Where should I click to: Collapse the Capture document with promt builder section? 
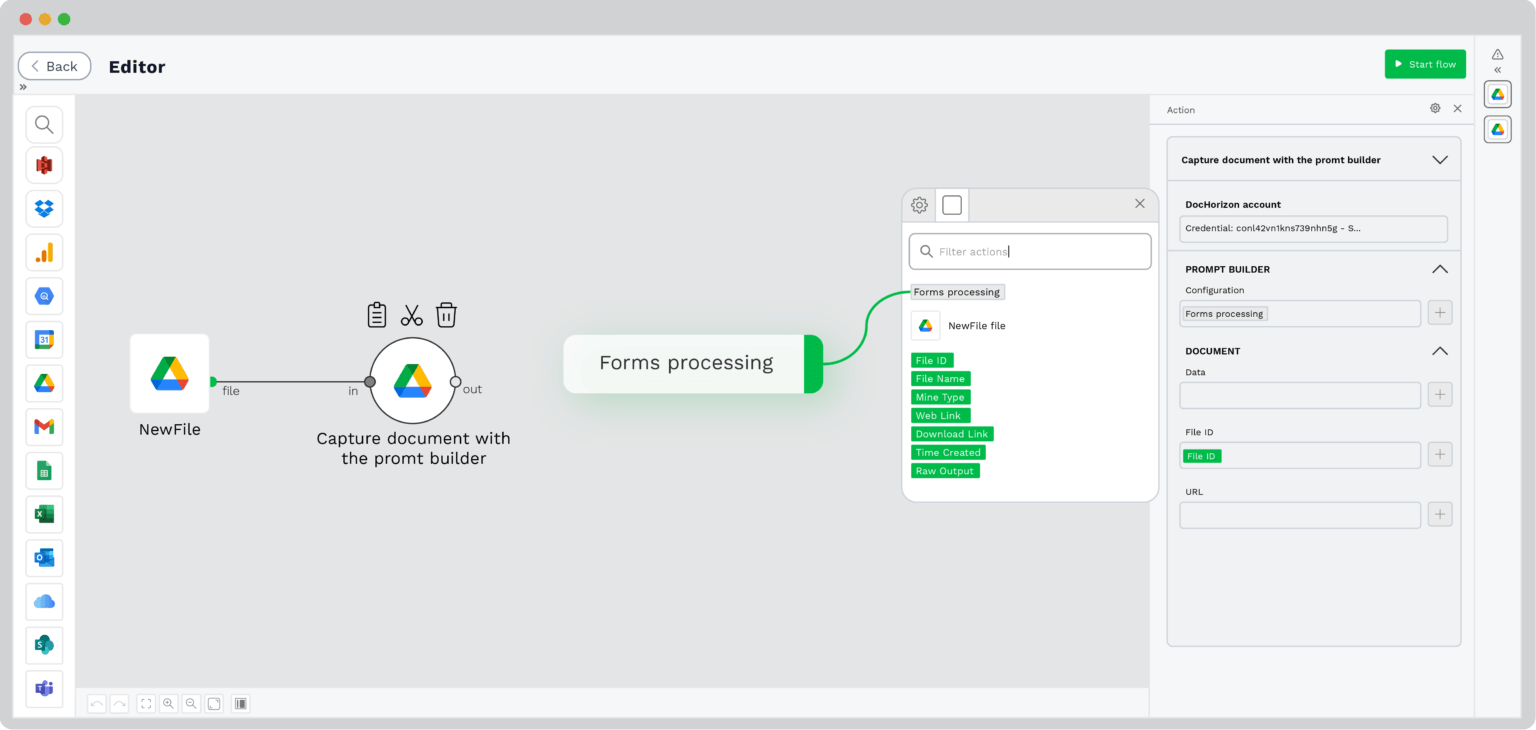click(x=1440, y=159)
